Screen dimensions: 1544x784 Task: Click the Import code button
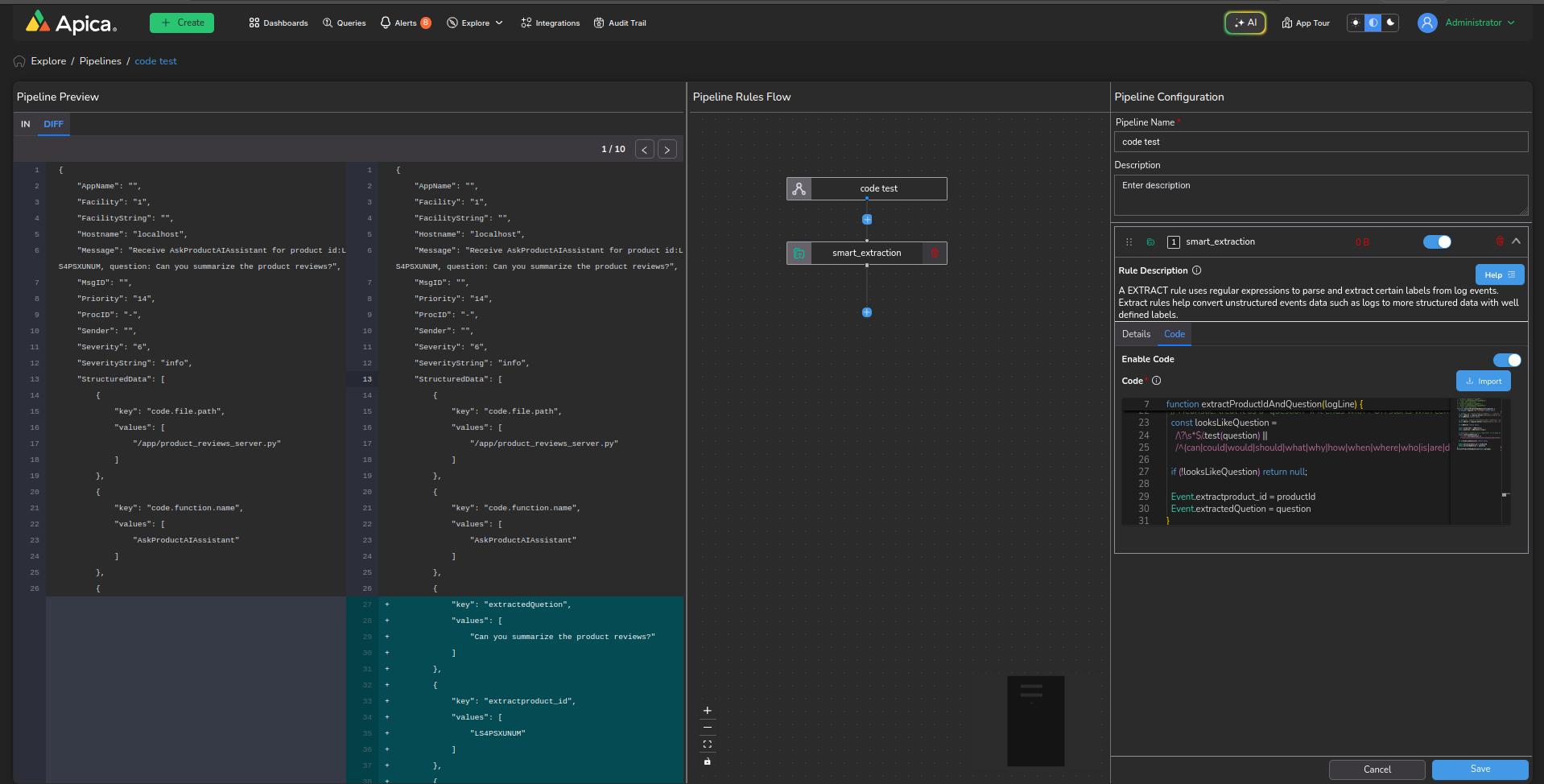point(1483,382)
